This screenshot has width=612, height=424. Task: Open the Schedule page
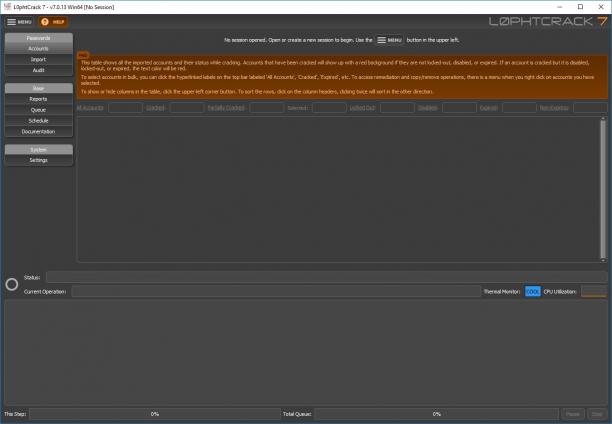click(38, 121)
